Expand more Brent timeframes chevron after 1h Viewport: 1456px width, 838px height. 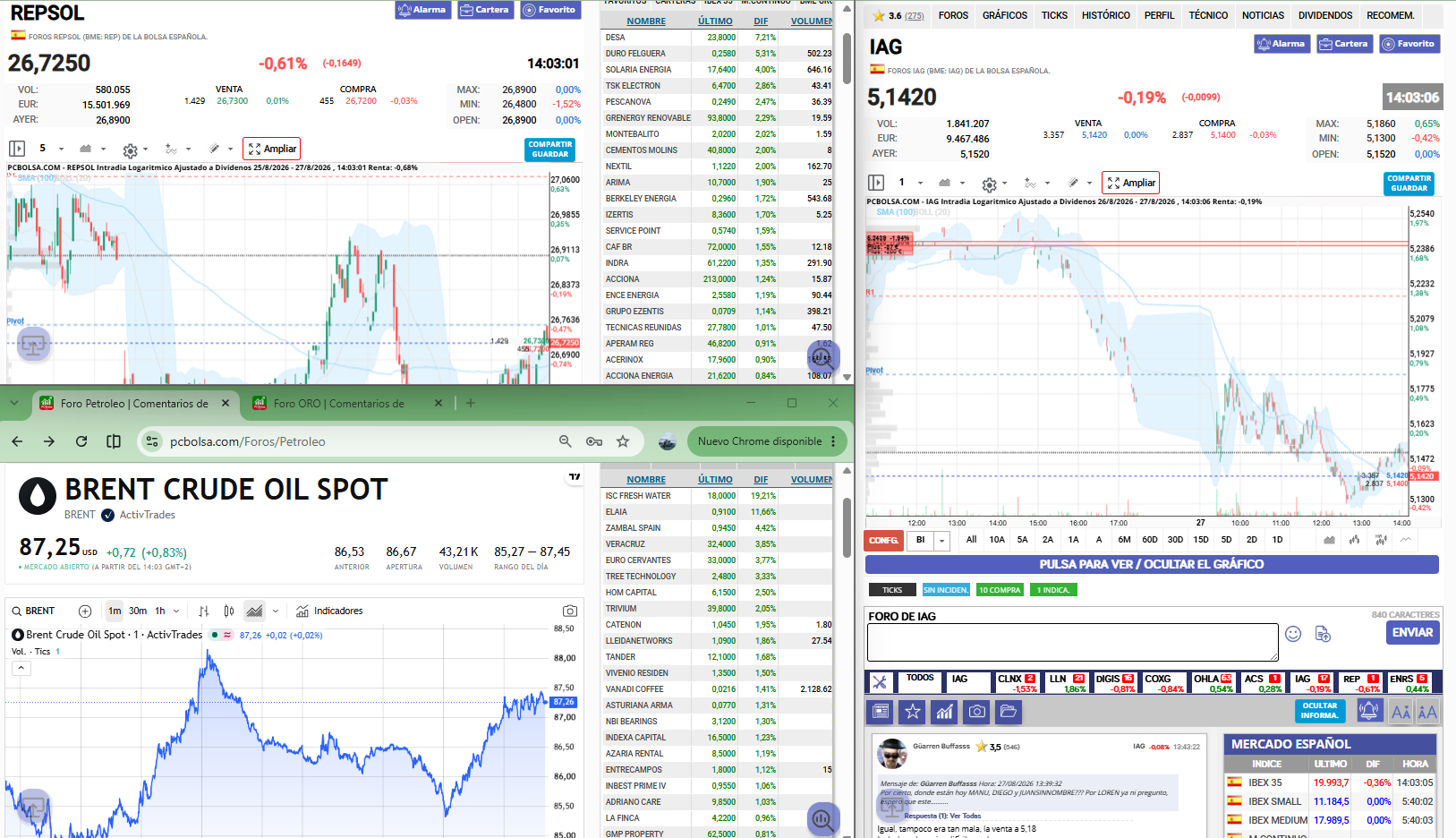176,611
